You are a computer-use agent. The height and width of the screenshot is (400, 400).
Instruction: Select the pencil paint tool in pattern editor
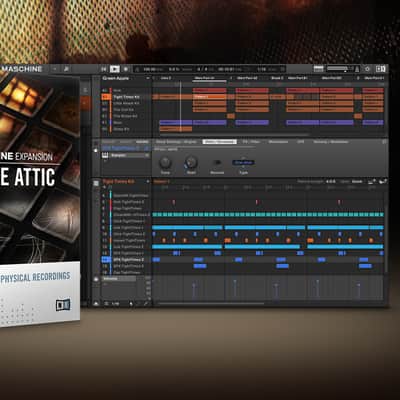(146, 304)
